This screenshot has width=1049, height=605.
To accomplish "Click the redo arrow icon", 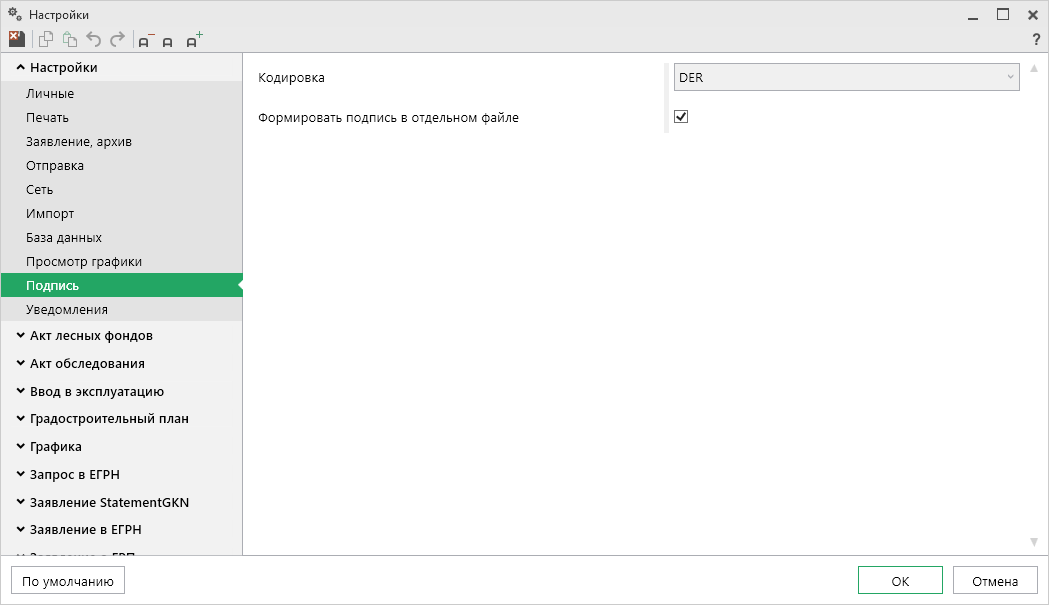I will 118,39.
